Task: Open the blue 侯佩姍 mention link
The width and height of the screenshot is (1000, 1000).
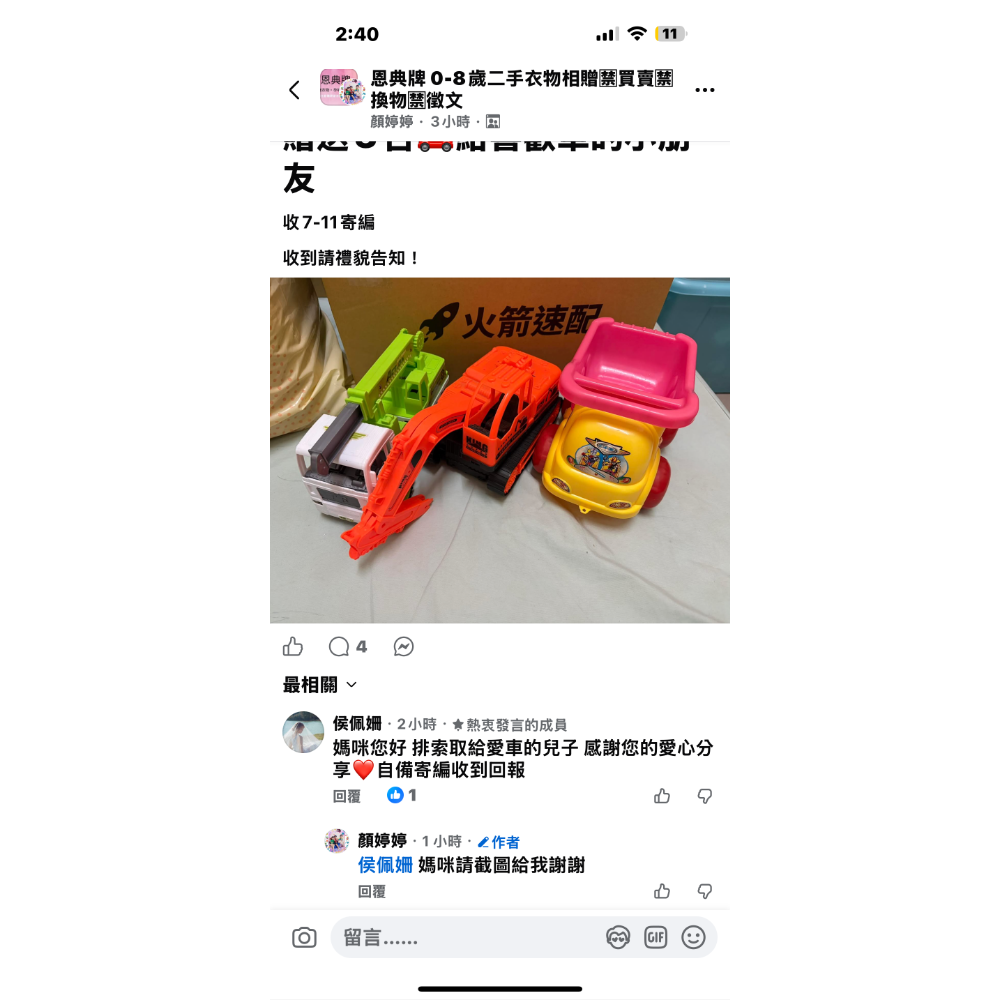Action: click(x=385, y=865)
